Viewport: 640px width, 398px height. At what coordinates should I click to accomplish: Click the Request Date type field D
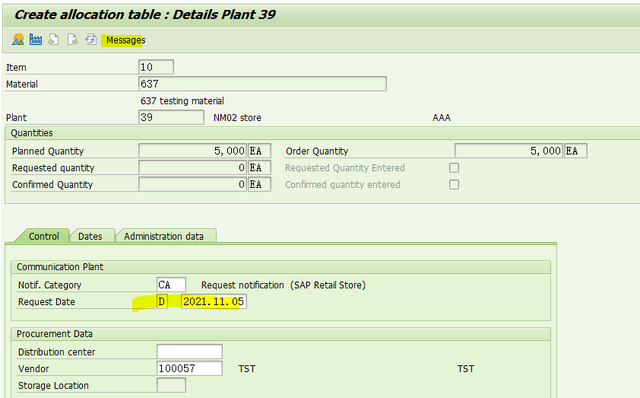(162, 302)
